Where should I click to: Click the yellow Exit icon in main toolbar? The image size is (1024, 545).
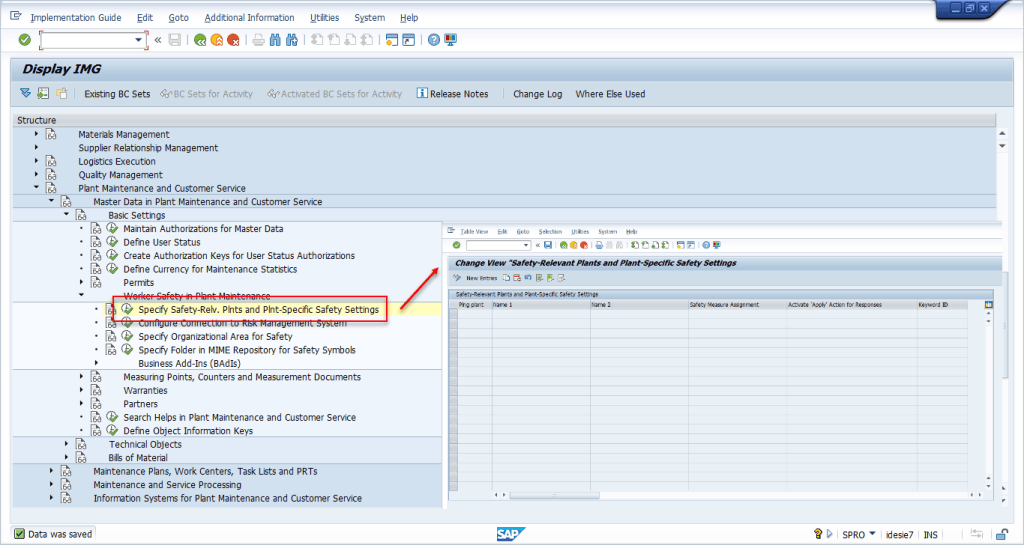(217, 40)
